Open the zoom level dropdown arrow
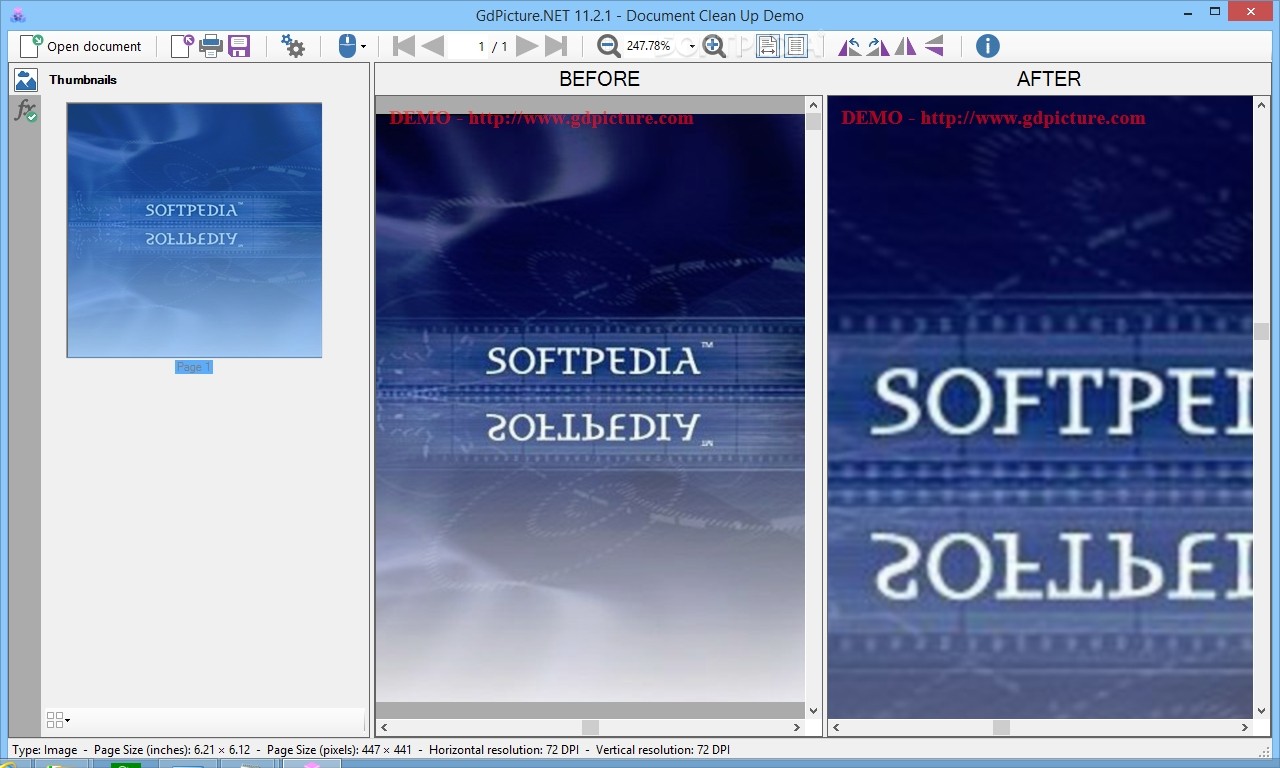The height and width of the screenshot is (768, 1280). [692, 47]
